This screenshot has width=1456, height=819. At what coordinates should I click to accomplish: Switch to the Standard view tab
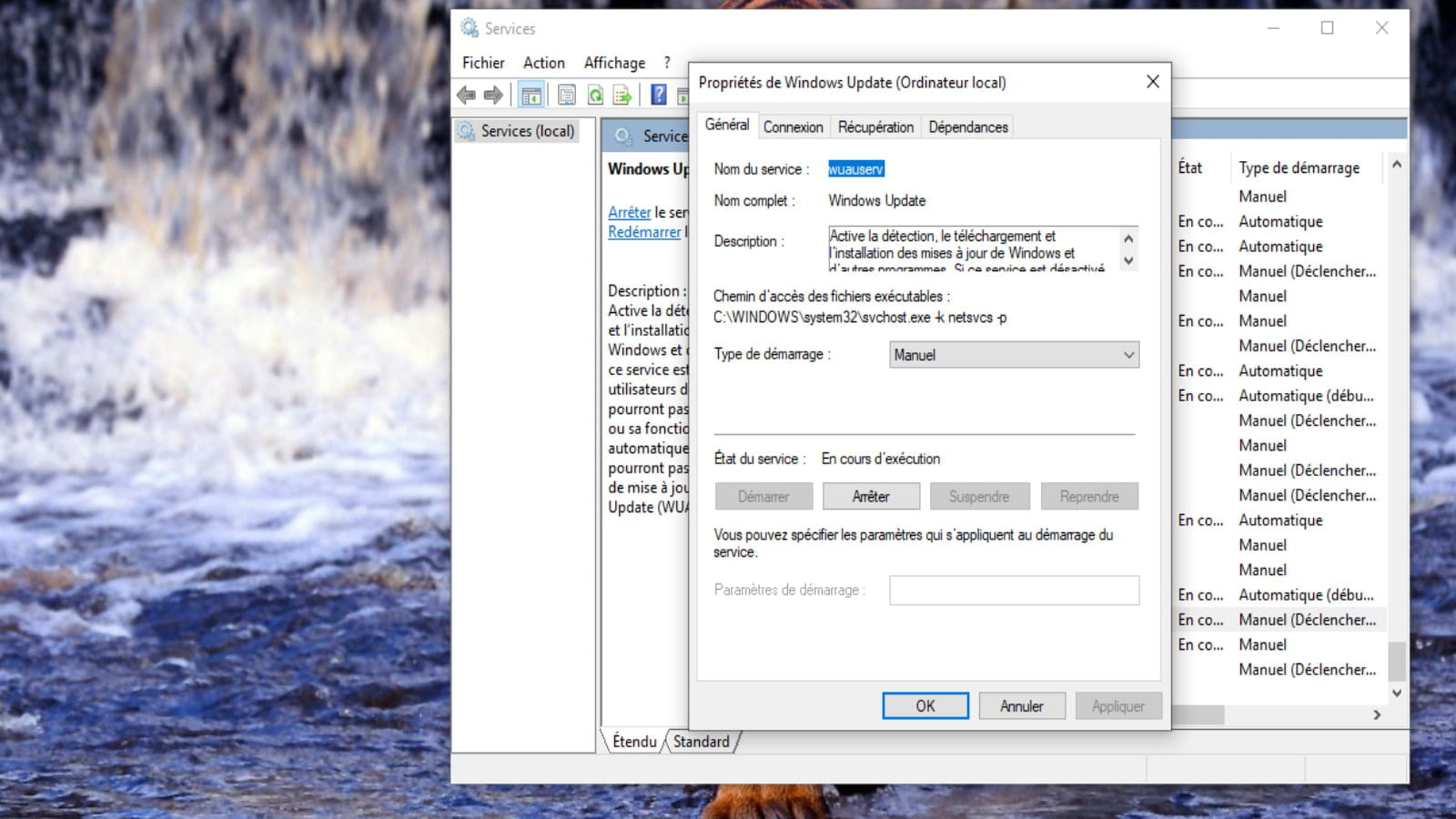coord(701,742)
